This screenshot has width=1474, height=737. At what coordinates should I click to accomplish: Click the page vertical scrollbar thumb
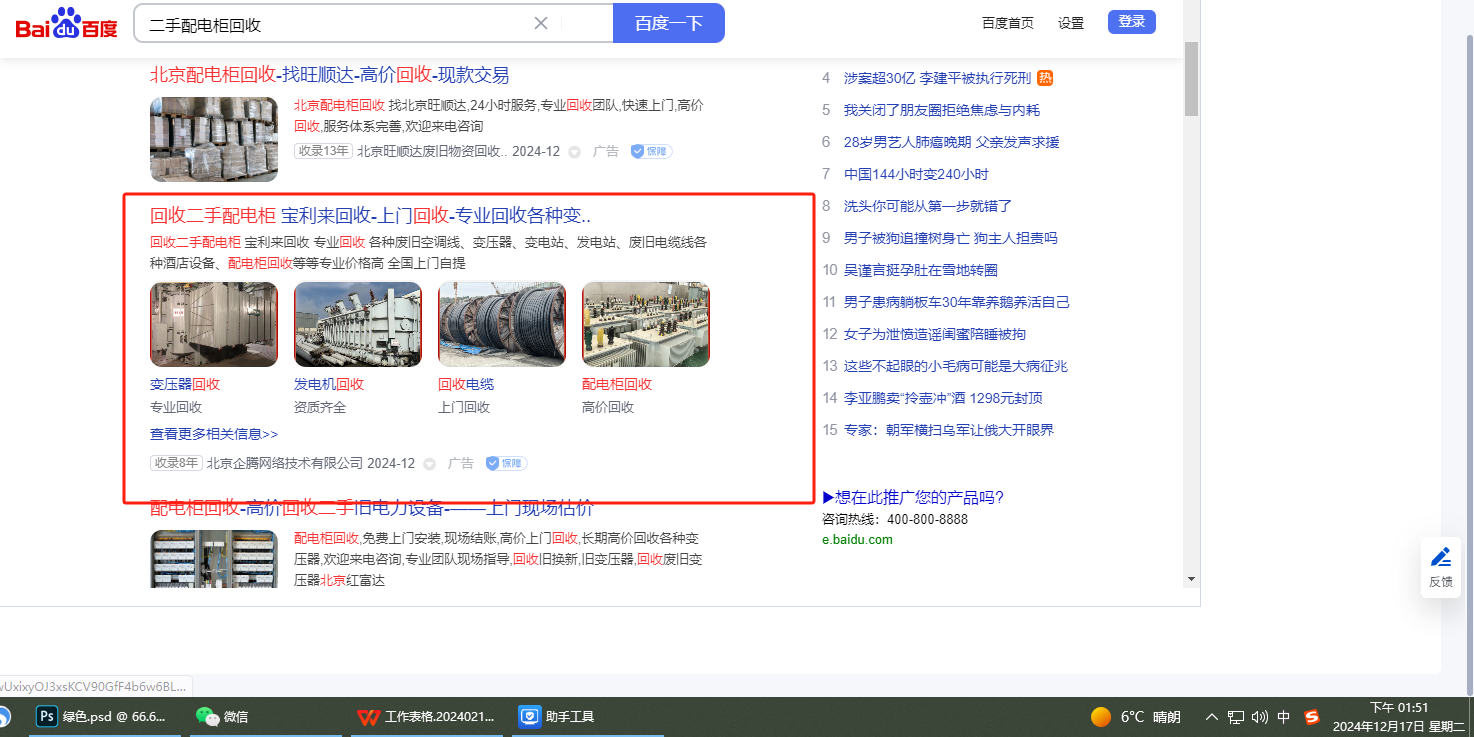[1190, 80]
